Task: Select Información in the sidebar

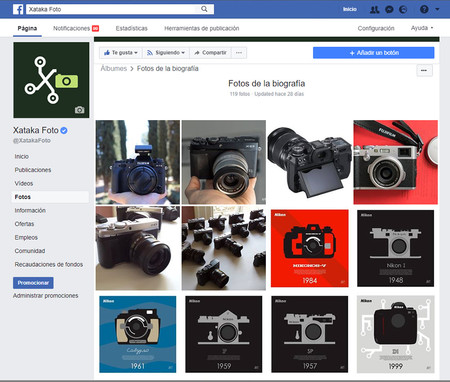Action: [x=30, y=210]
